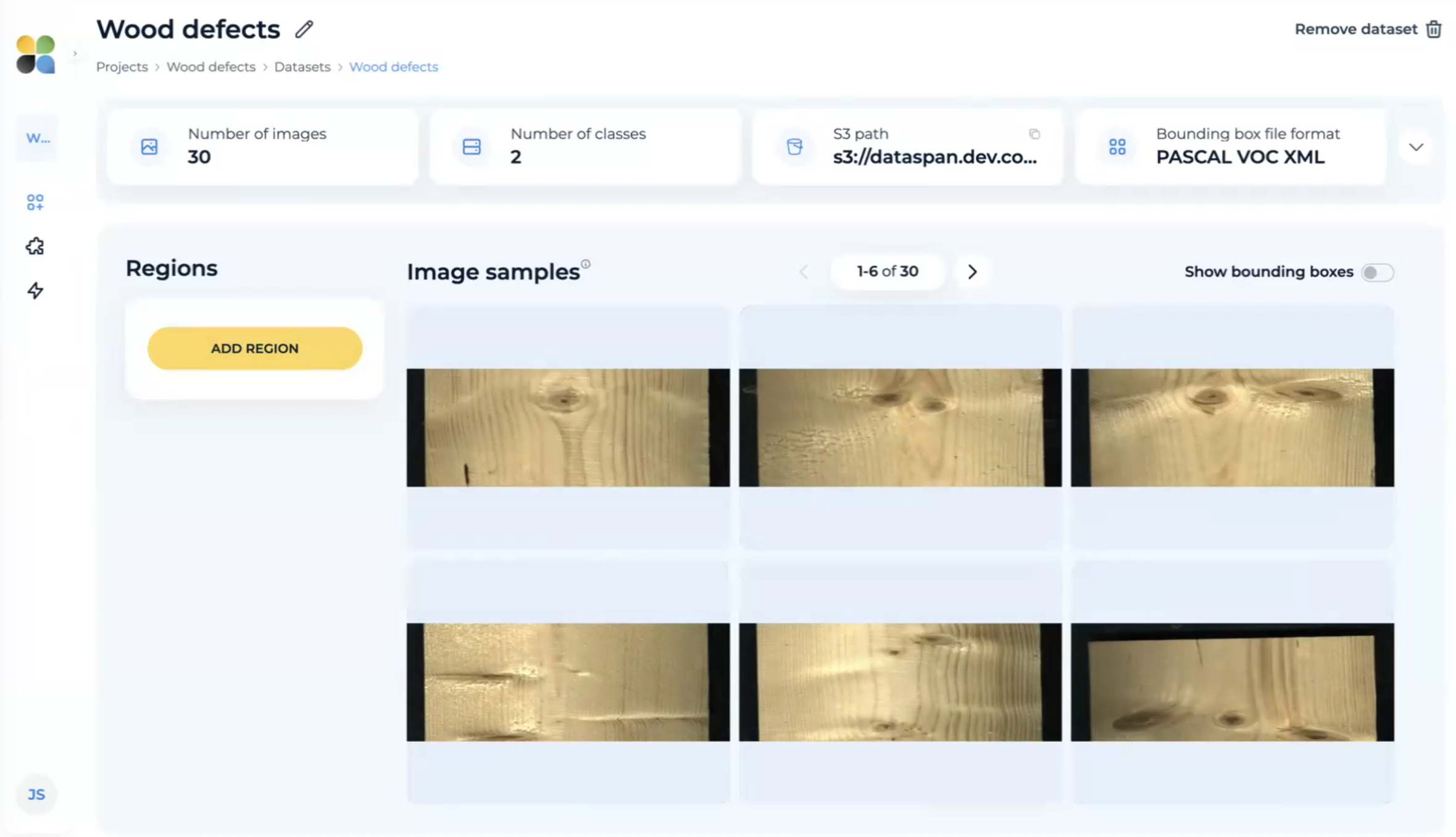Enable the Show bounding boxes toggle
1456x837 pixels.
tap(1377, 272)
